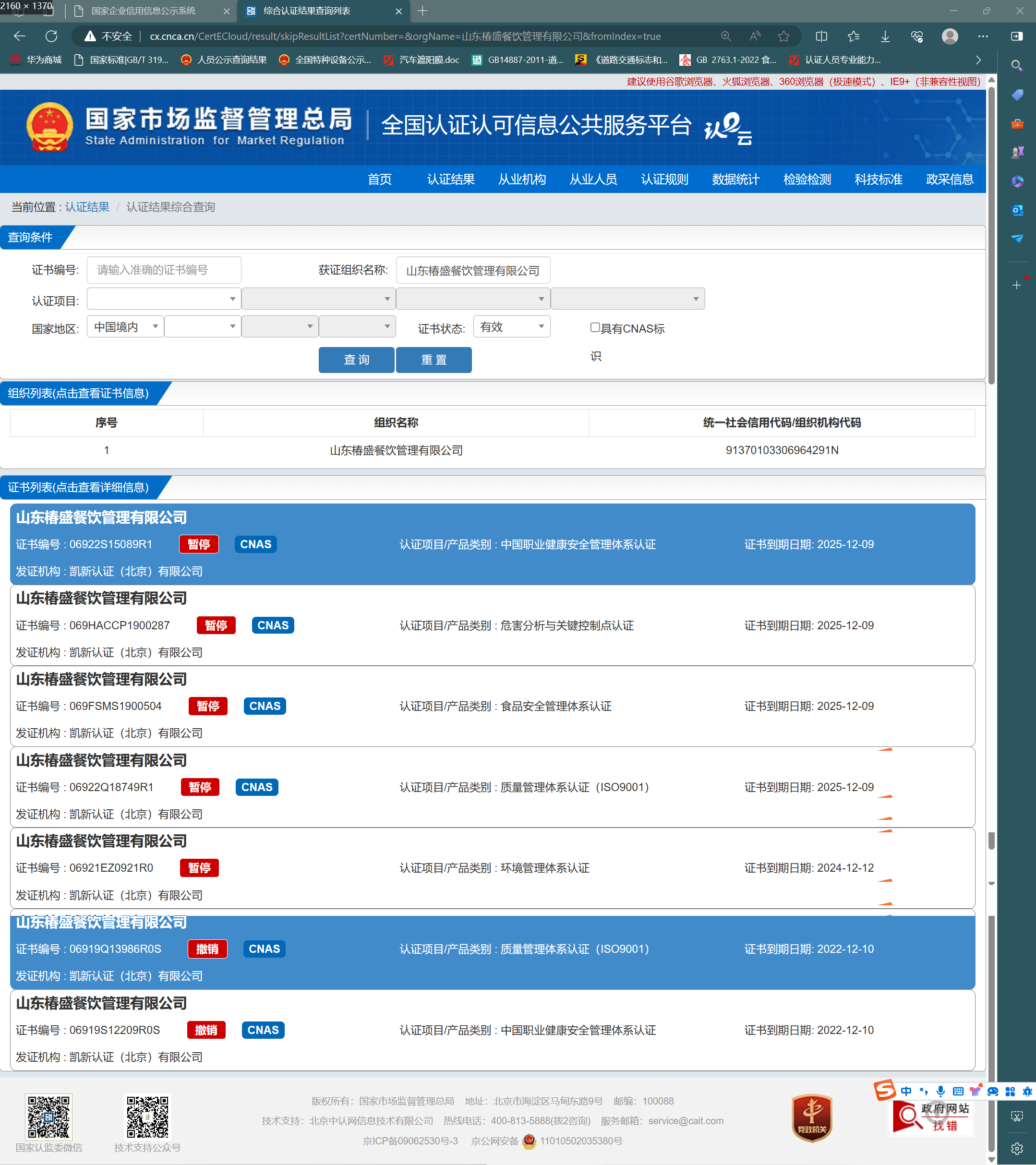Open the 人员公示查询结果 bookmark
This screenshot has width=1036, height=1165.
pos(224,60)
